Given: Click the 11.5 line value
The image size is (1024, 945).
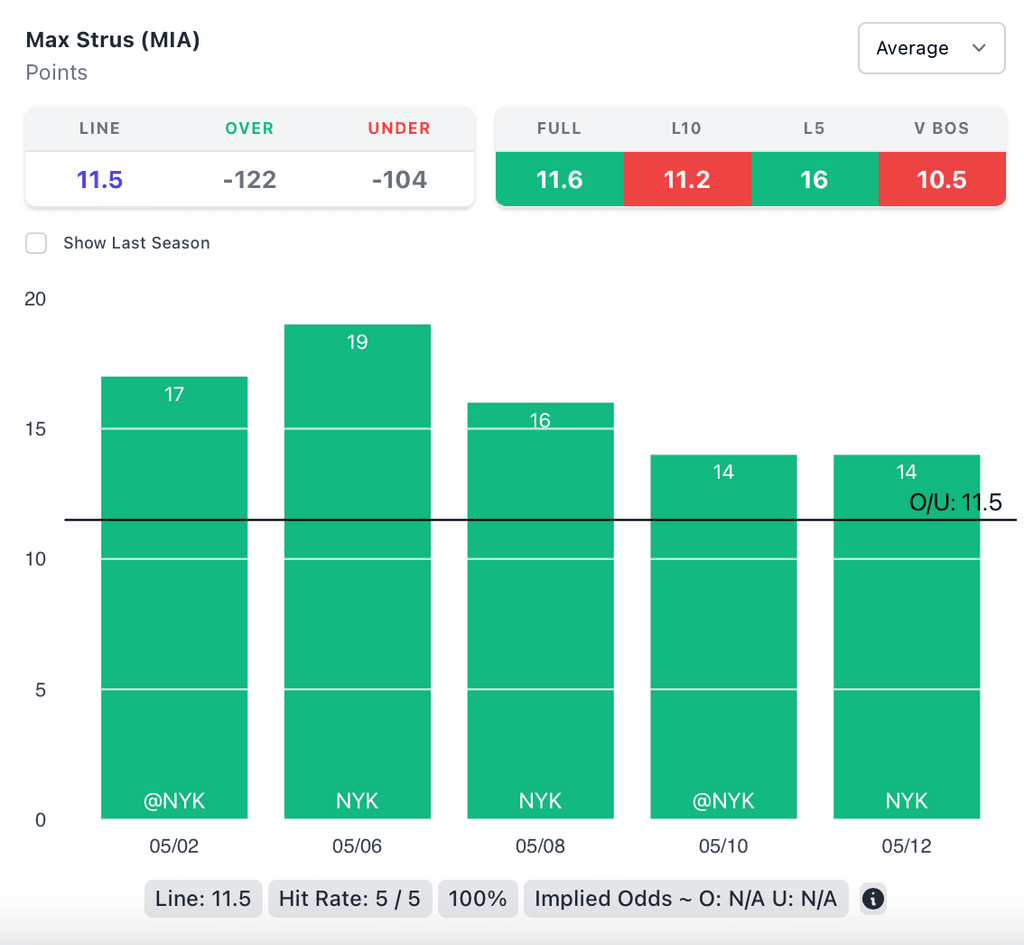Looking at the screenshot, I should (x=100, y=180).
